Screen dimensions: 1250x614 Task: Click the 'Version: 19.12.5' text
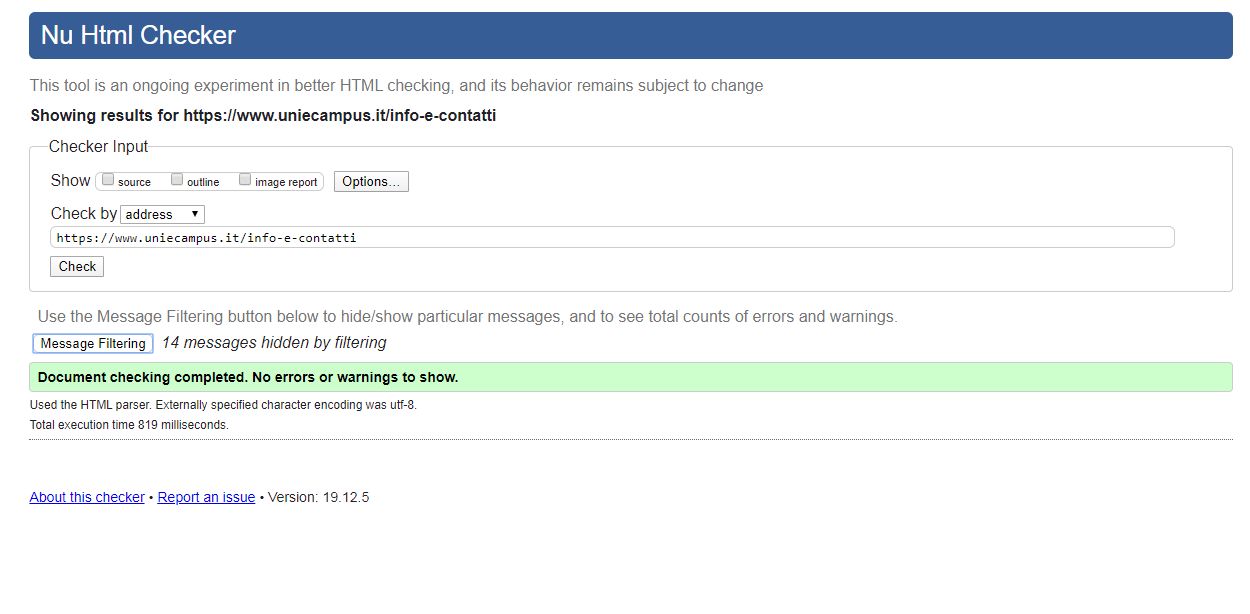pyautogui.click(x=319, y=497)
